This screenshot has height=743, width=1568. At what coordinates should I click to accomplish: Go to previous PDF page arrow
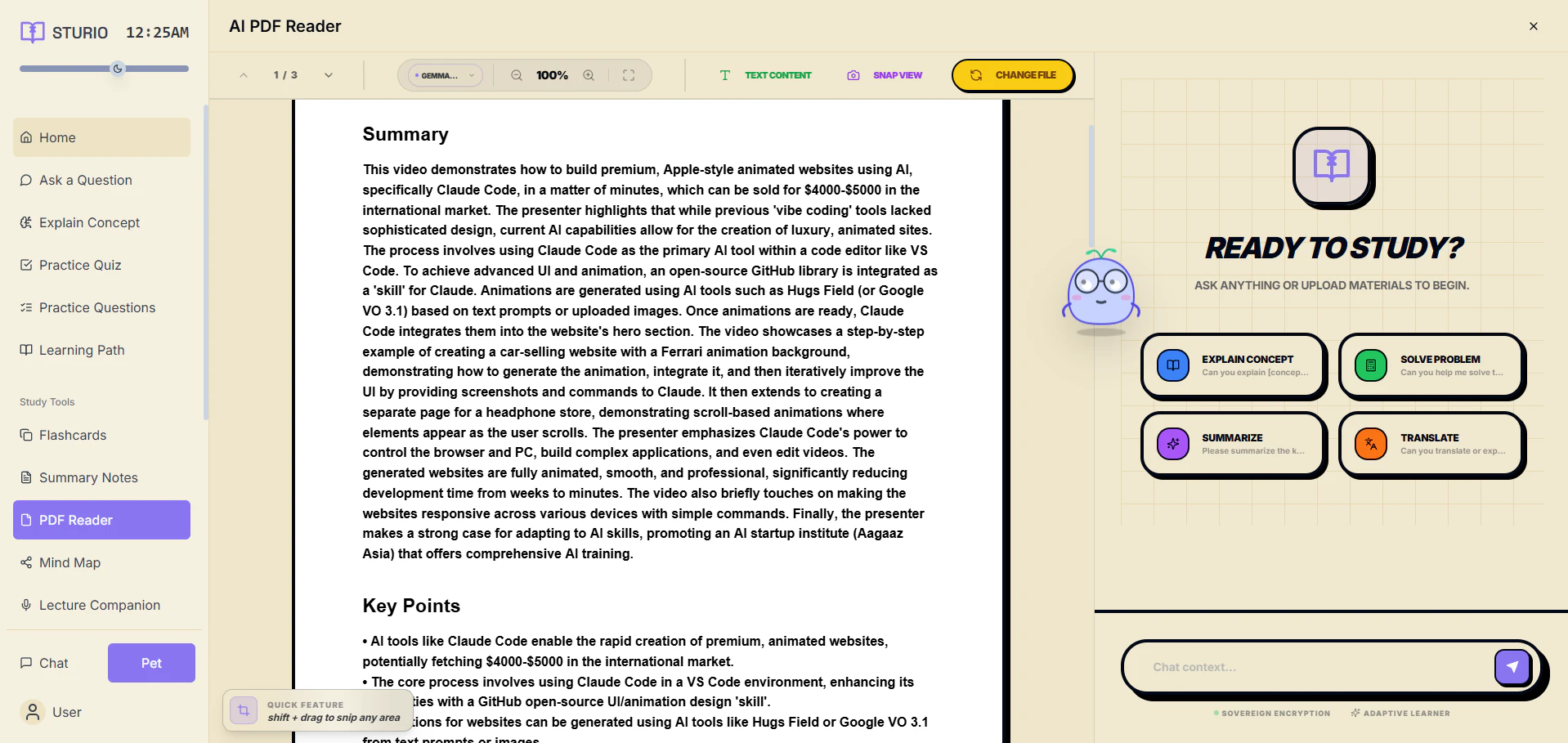244,75
